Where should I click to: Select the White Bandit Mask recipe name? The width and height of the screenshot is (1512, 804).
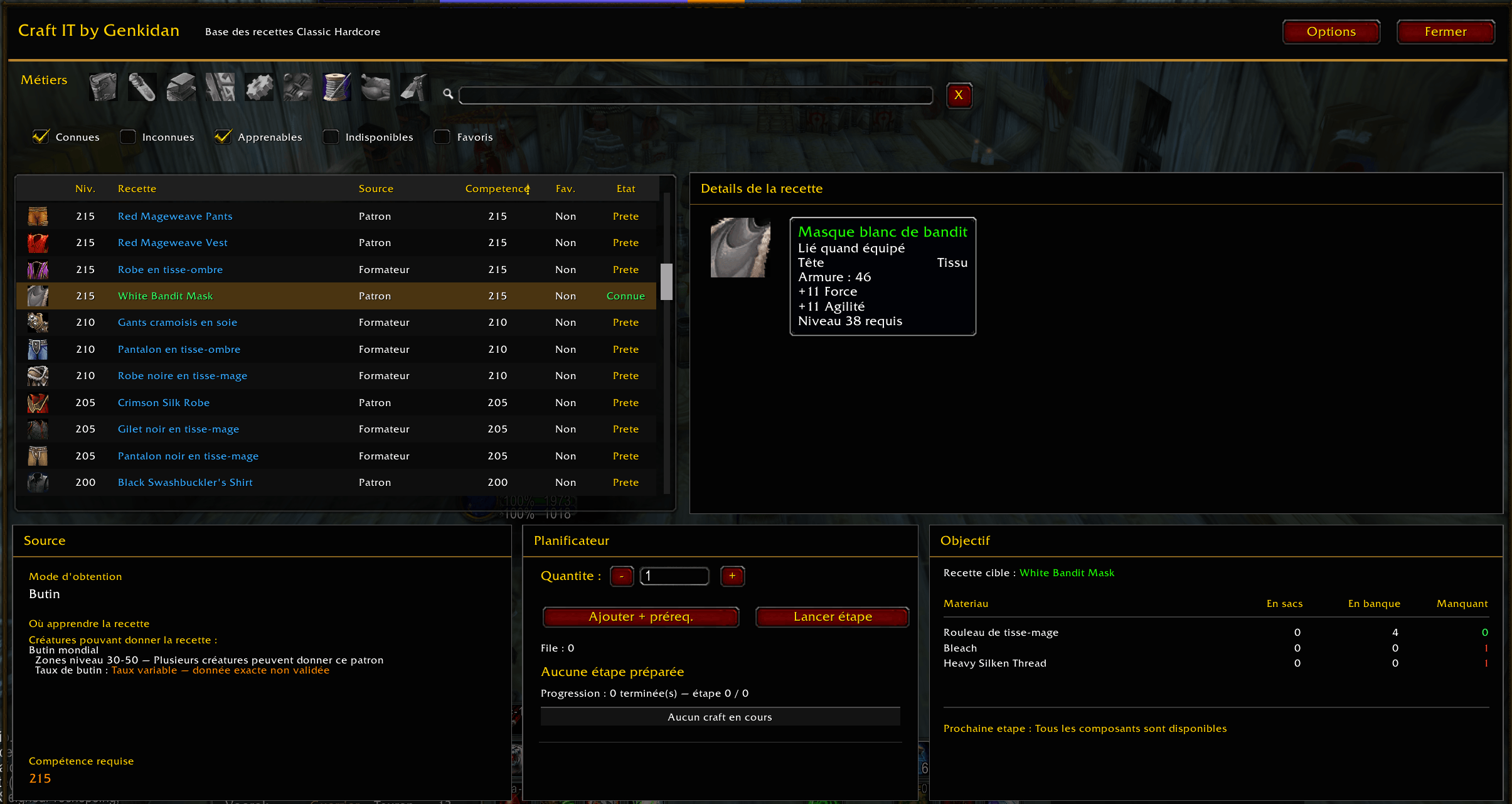click(166, 296)
